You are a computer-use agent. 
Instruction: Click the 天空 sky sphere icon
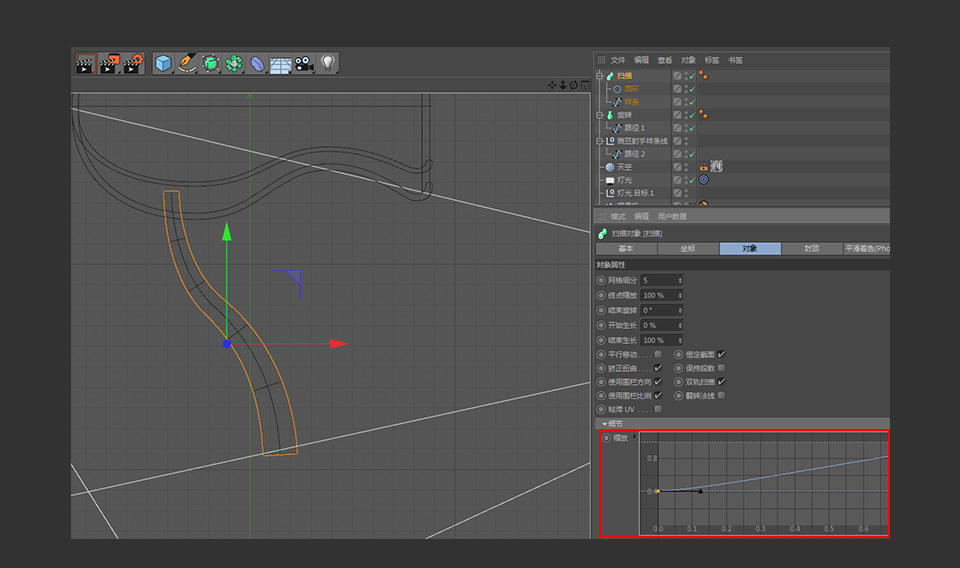(610, 166)
